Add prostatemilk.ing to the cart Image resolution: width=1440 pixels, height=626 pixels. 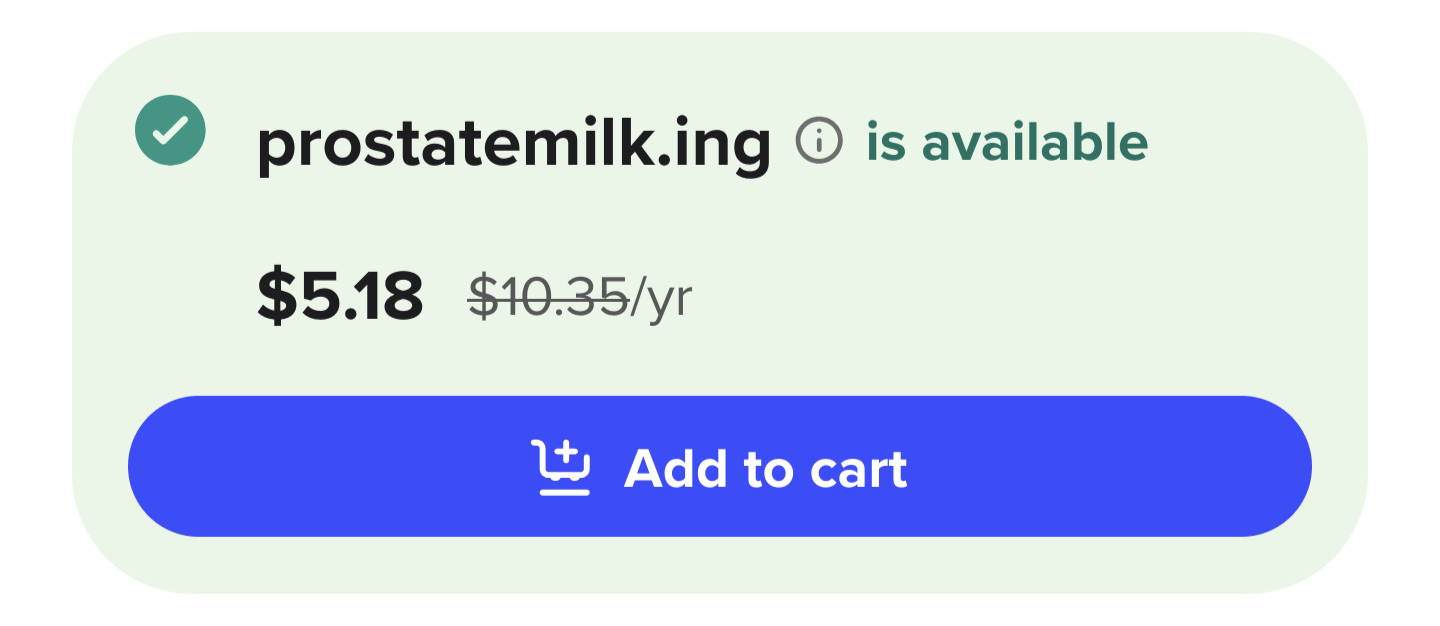719,466
